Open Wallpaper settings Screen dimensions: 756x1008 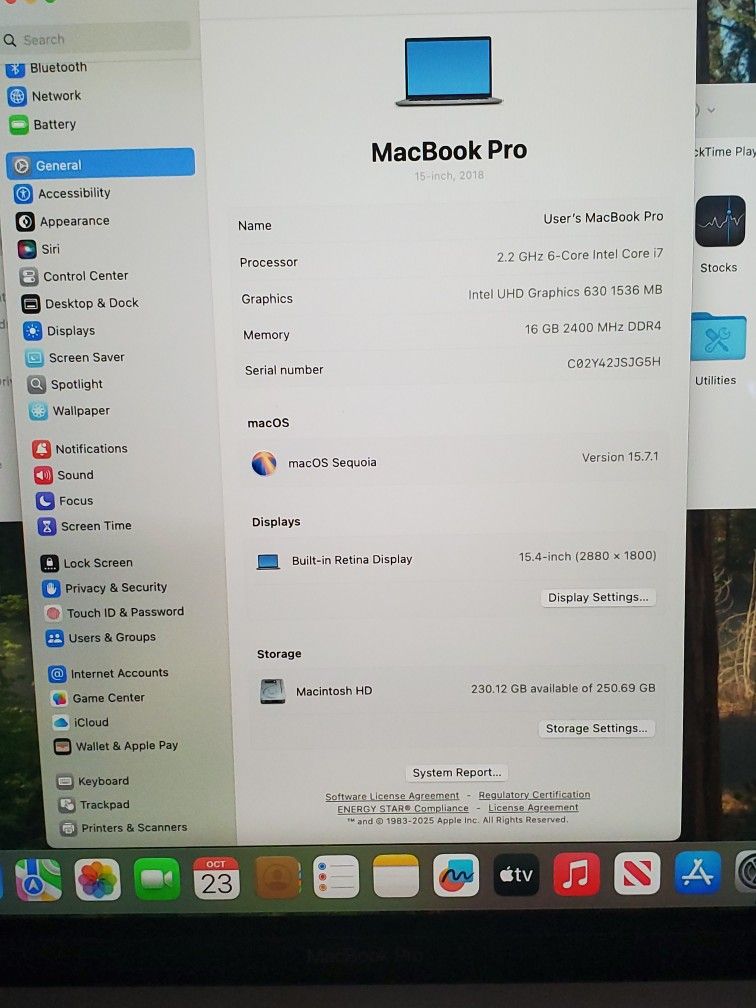click(x=69, y=411)
